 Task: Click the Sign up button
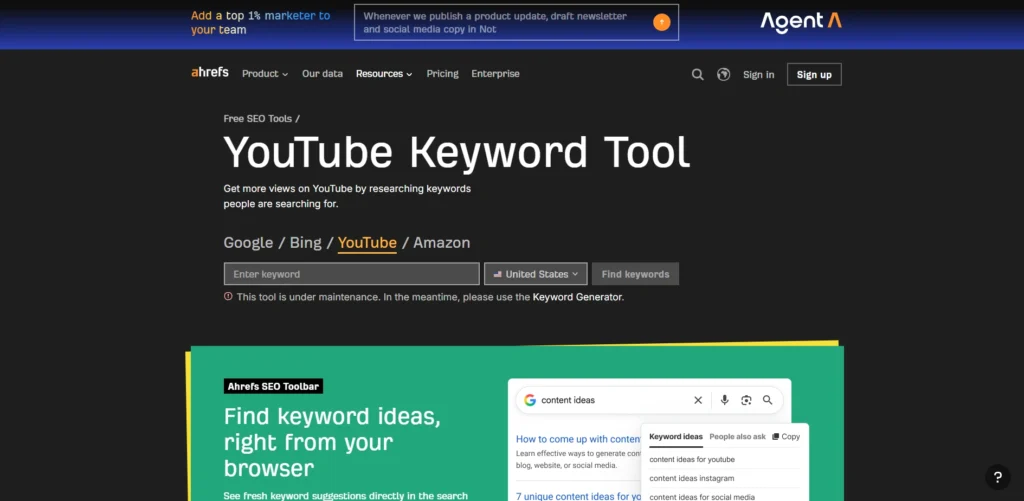(x=814, y=74)
